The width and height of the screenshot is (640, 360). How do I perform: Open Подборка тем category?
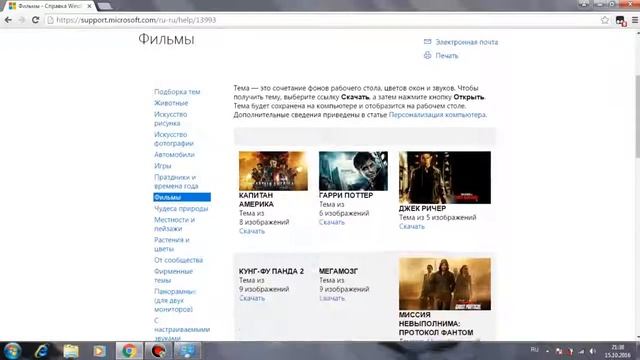(x=177, y=92)
